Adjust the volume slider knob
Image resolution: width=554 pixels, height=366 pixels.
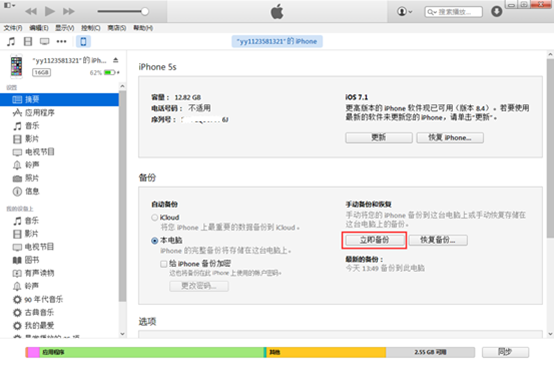pos(145,11)
